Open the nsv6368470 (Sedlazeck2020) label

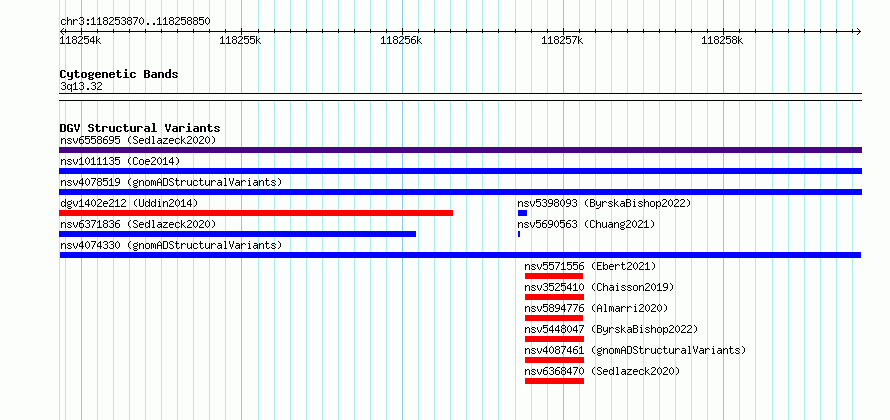602,371
